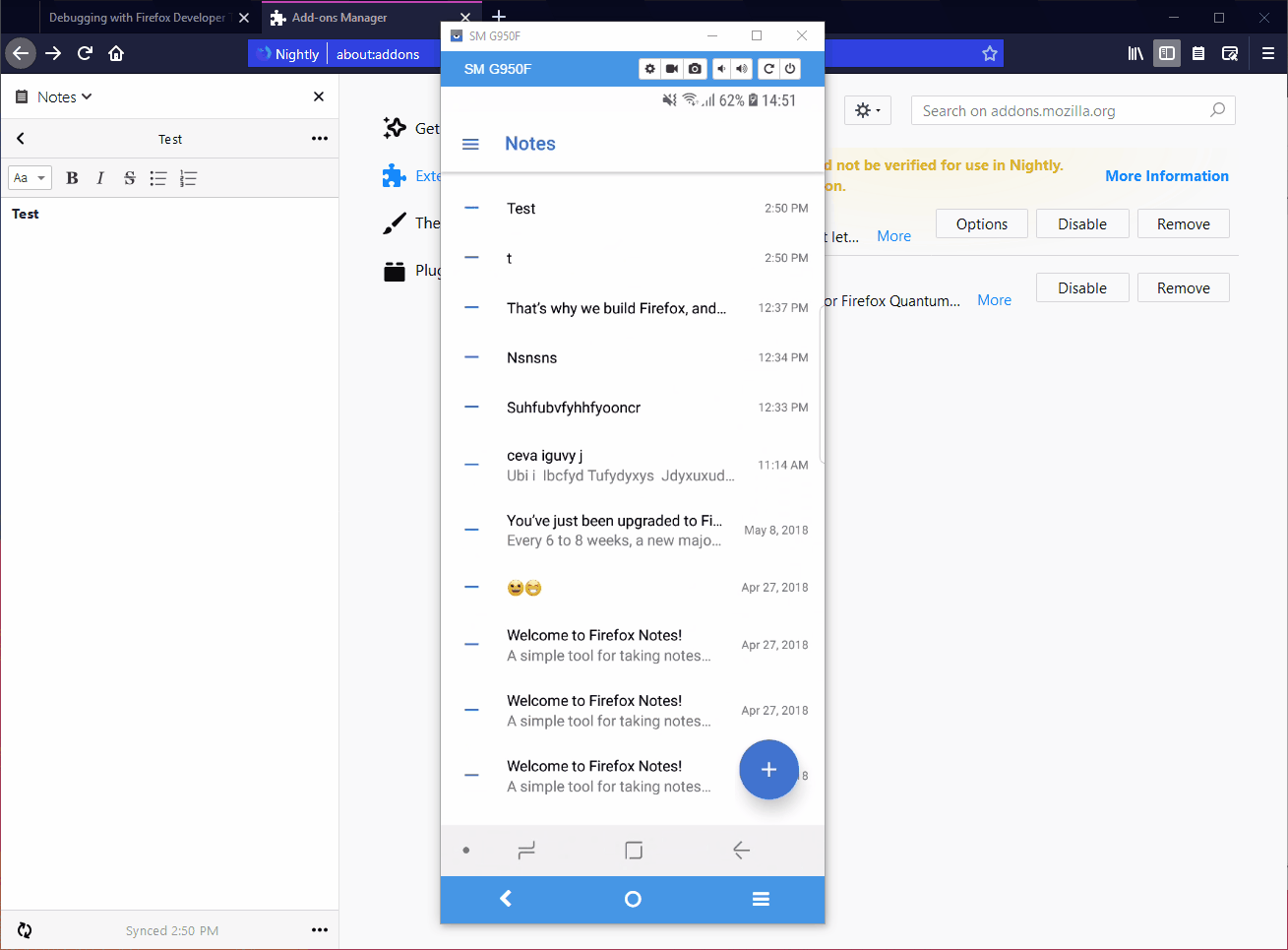This screenshot has width=1288, height=950.
Task: Raise device volume in SM G950F toolbar
Action: point(742,69)
